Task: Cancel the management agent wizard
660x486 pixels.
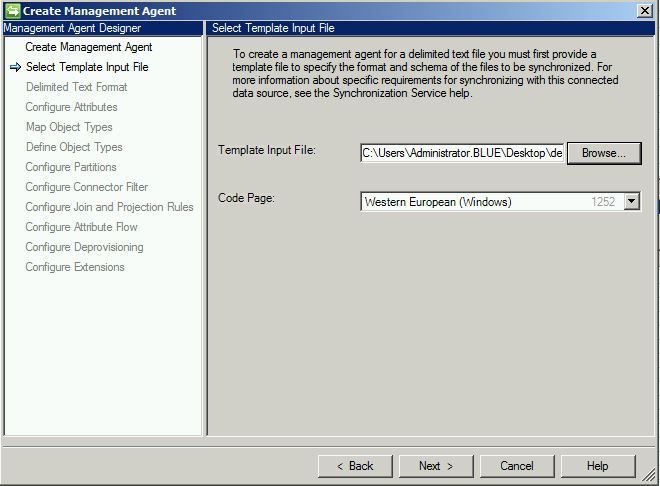Action: point(517,466)
